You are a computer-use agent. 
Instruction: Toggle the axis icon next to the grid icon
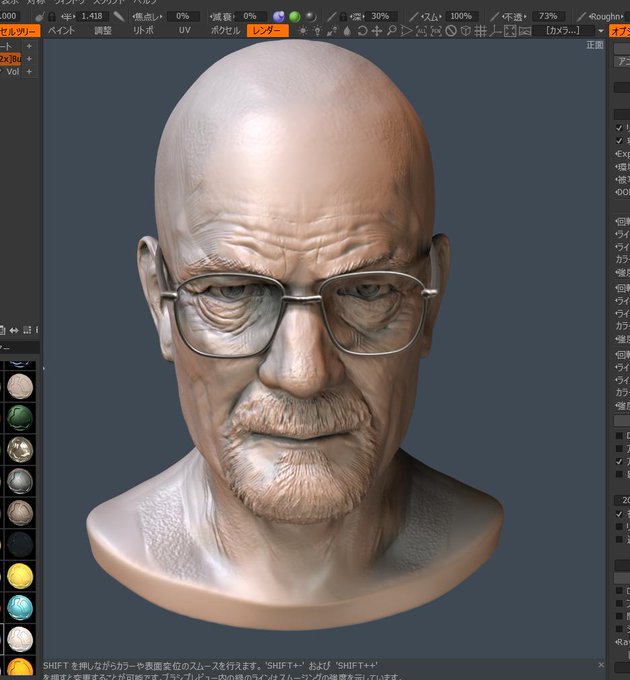[x=495, y=31]
